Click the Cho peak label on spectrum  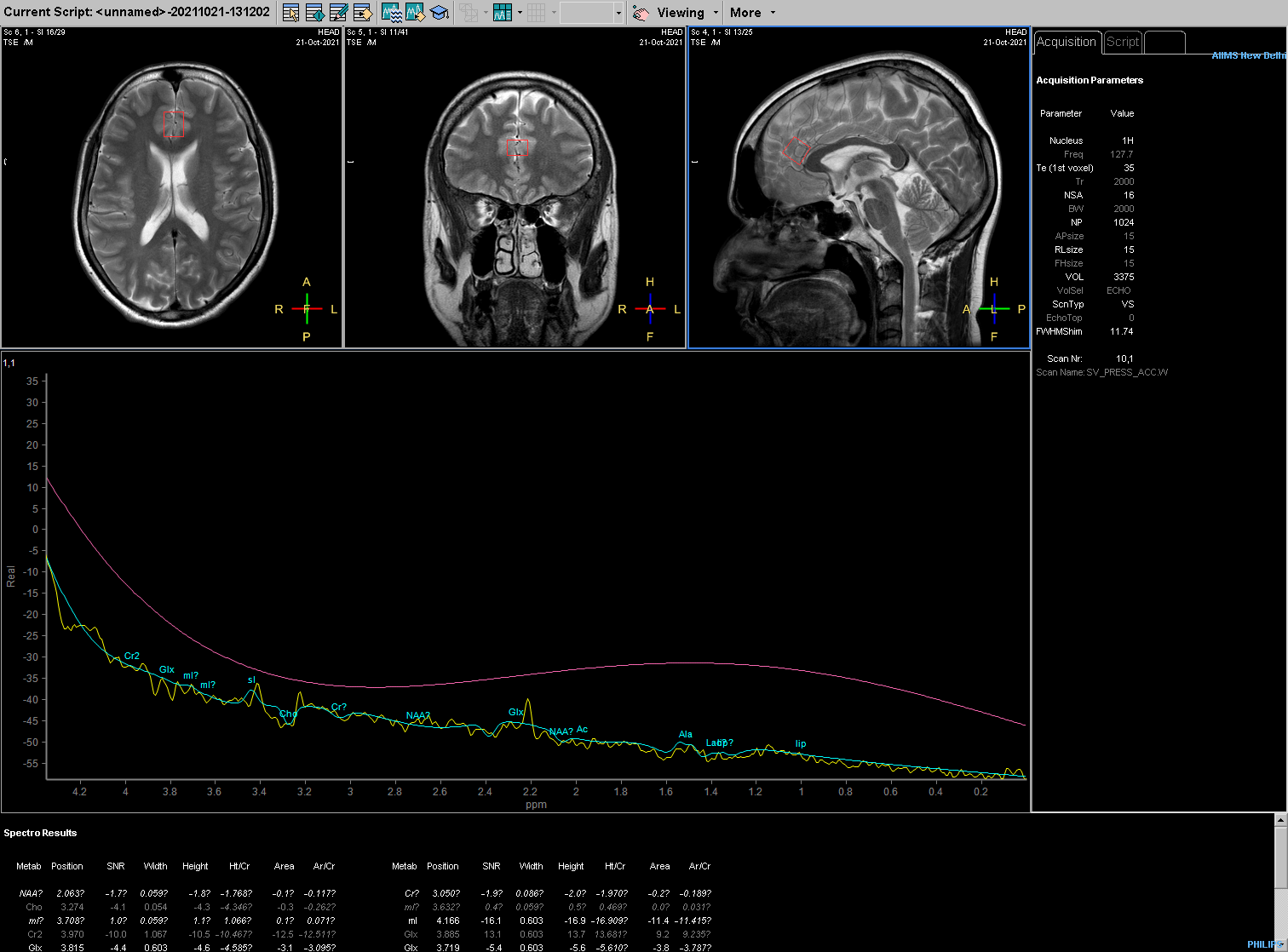[289, 714]
